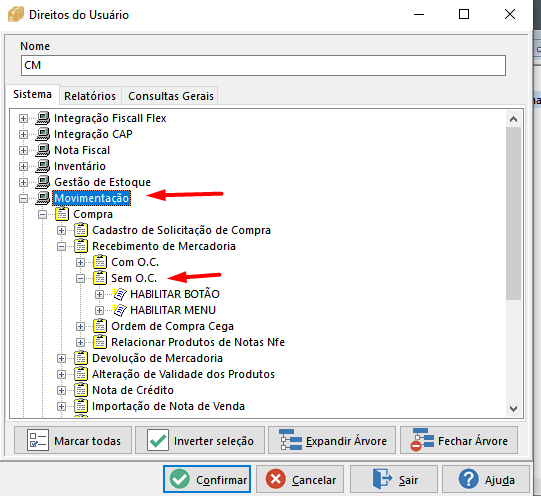The image size is (541, 496).
Task: Click the Inverter seleção button
Action: tap(200, 440)
